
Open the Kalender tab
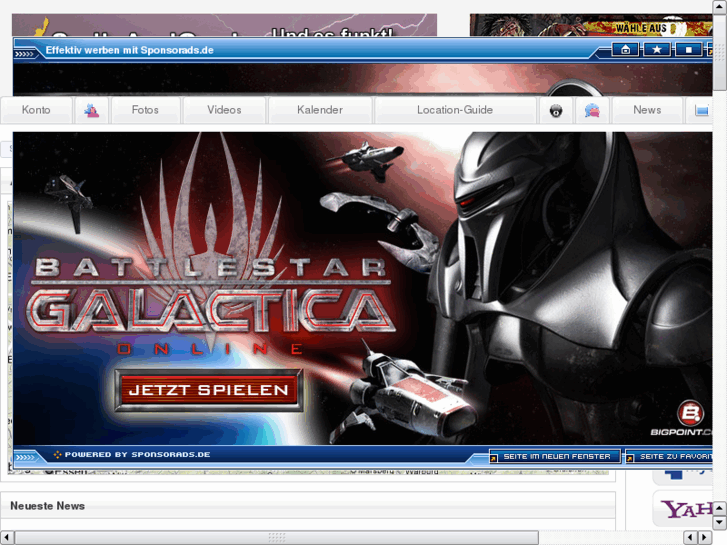pyautogui.click(x=320, y=110)
